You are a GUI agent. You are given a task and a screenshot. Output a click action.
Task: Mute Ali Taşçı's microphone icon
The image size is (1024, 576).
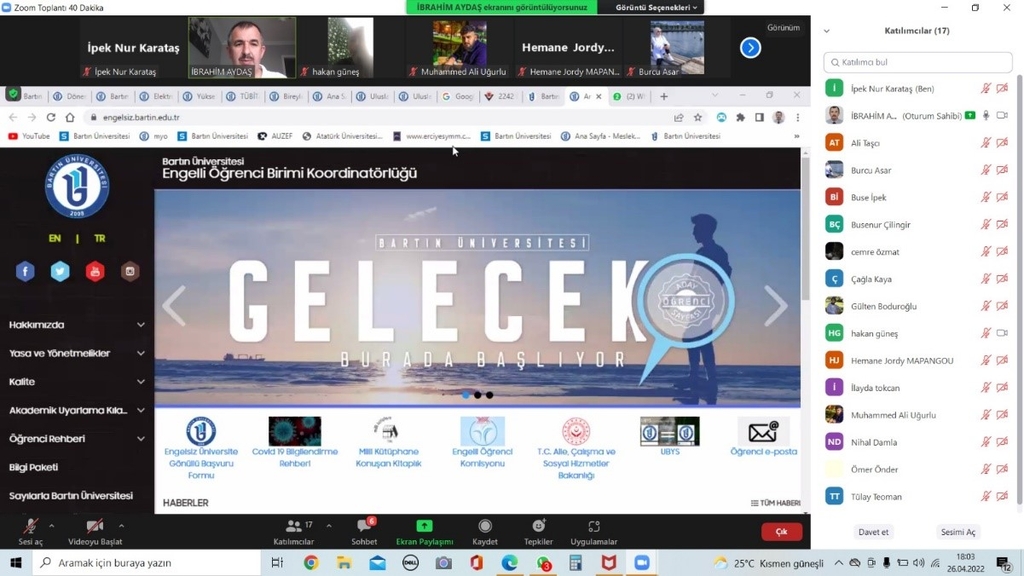(x=986, y=142)
